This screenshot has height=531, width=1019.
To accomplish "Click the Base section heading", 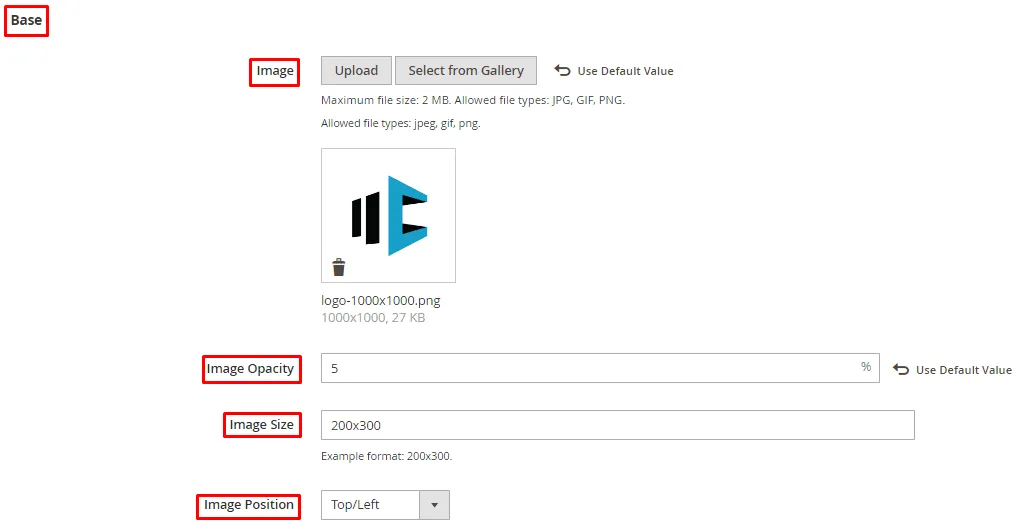I will (27, 20).
